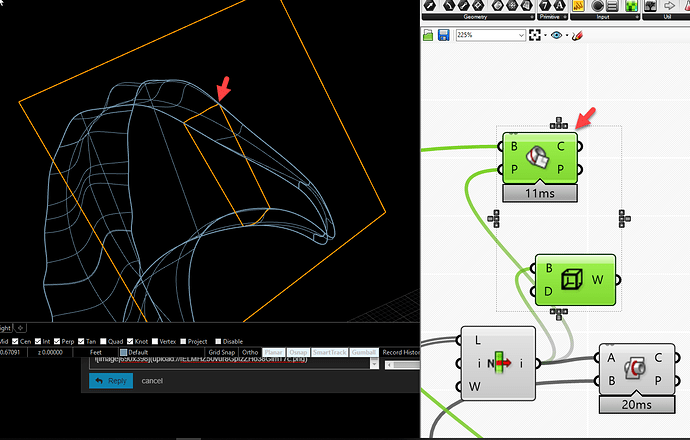Expand the Input panel dropdown
This screenshot has height=440, width=690.
[637, 17]
